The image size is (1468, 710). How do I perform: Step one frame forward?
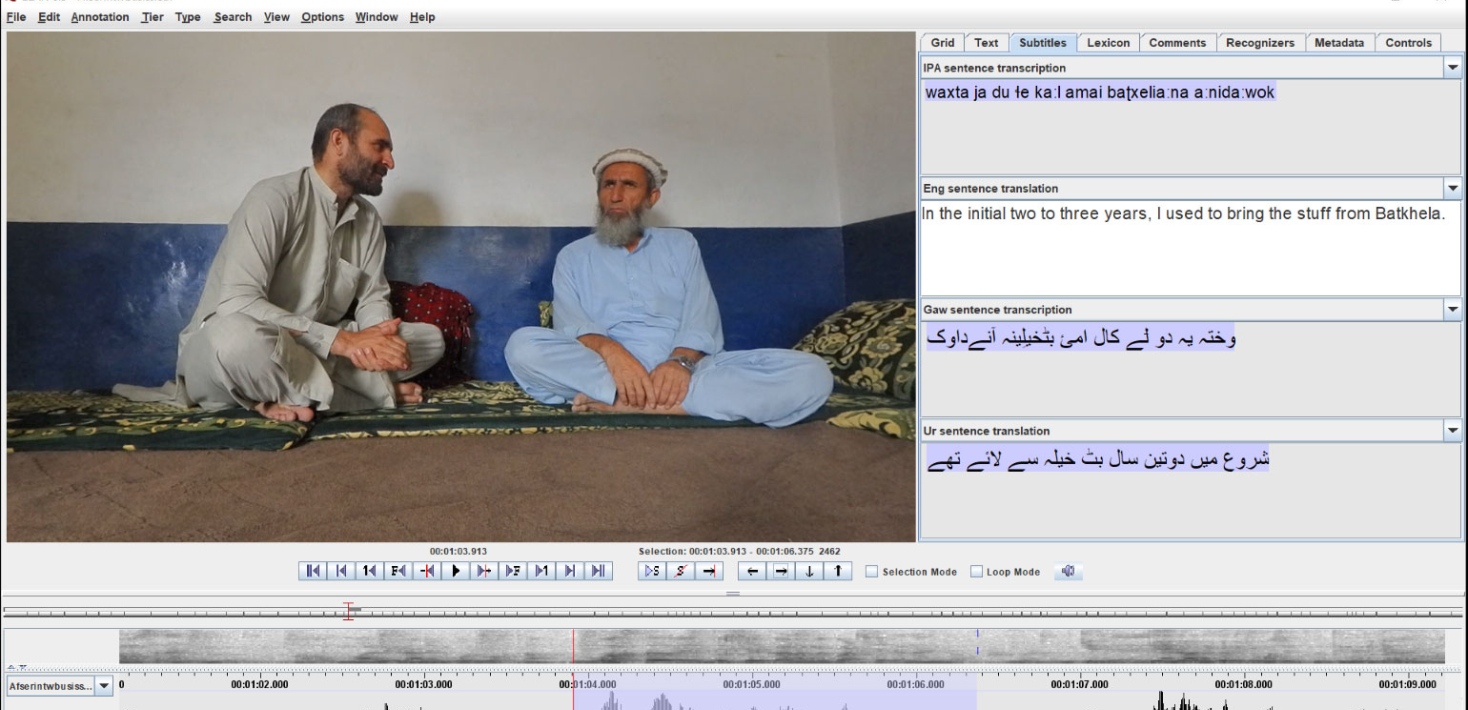coord(513,571)
